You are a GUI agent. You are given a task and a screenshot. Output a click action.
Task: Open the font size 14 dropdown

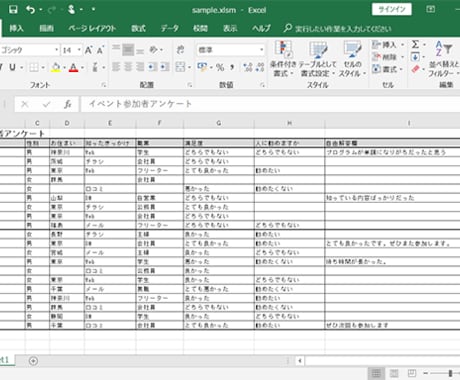click(x=79, y=50)
